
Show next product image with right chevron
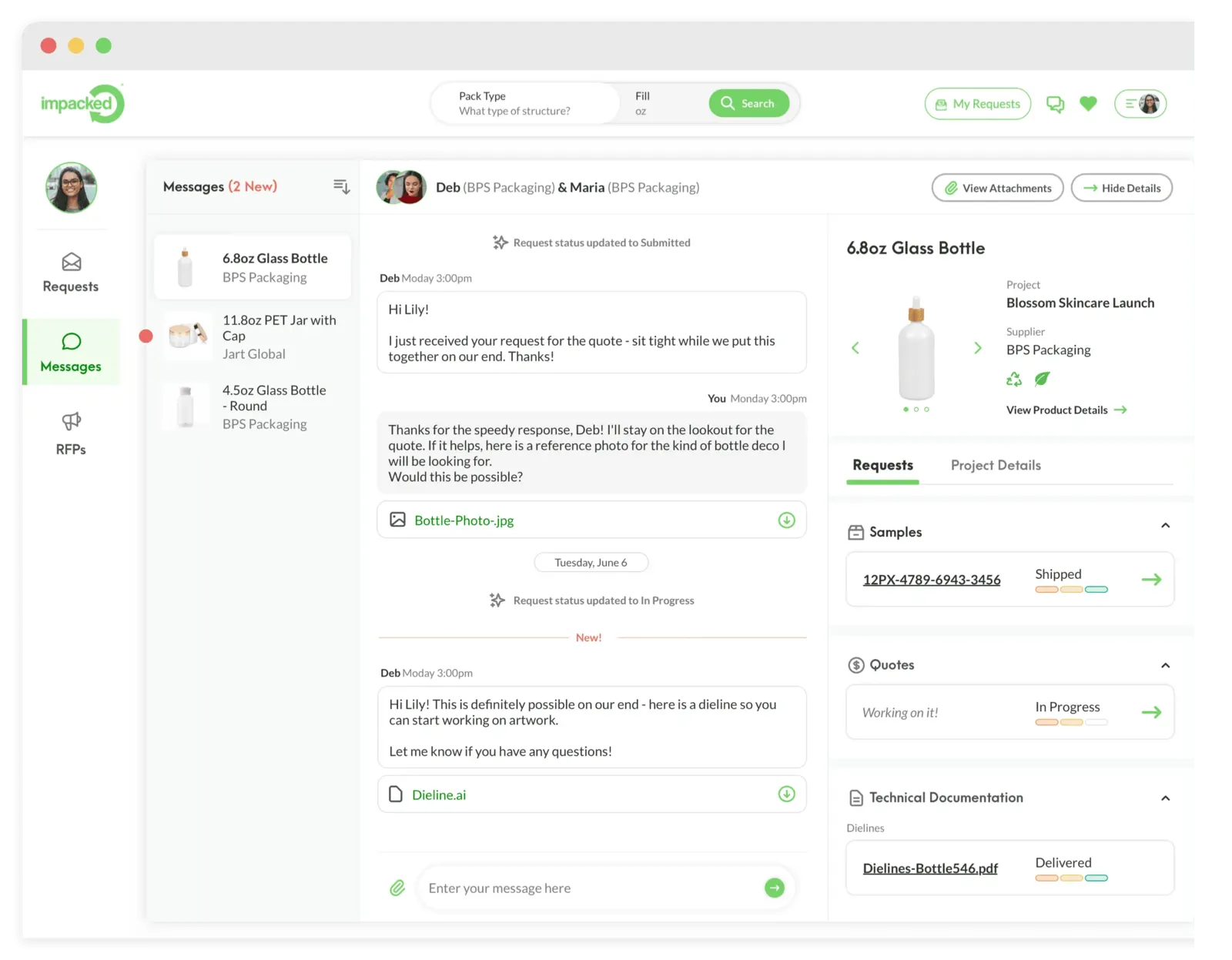pos(978,348)
